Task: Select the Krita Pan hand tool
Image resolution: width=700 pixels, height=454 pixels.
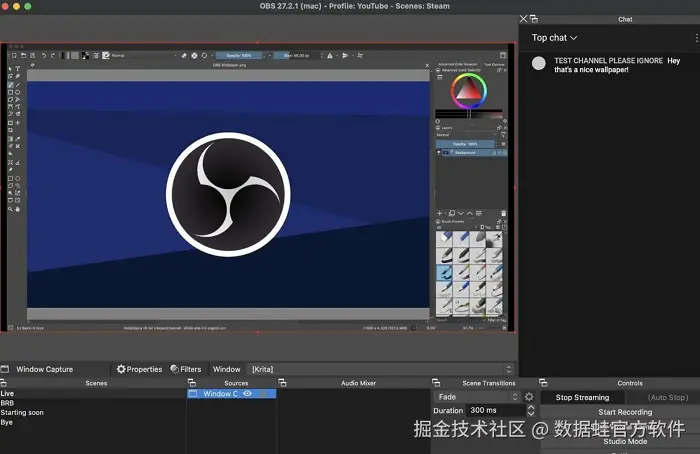Action: [x=18, y=208]
